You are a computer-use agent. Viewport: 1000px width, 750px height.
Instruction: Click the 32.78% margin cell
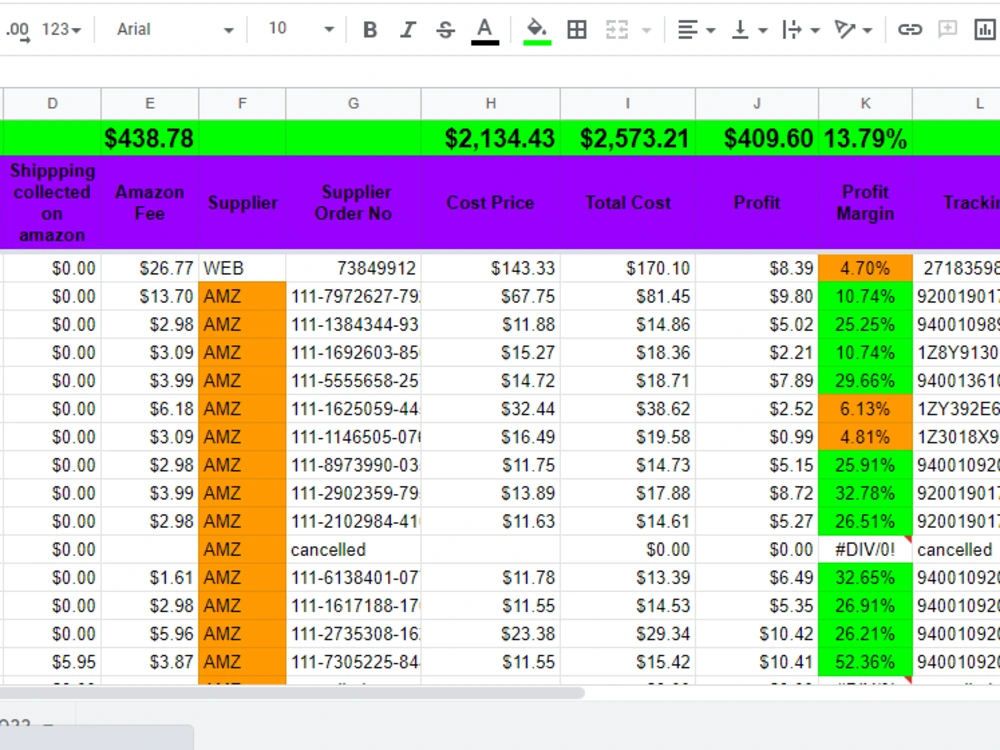click(x=865, y=493)
